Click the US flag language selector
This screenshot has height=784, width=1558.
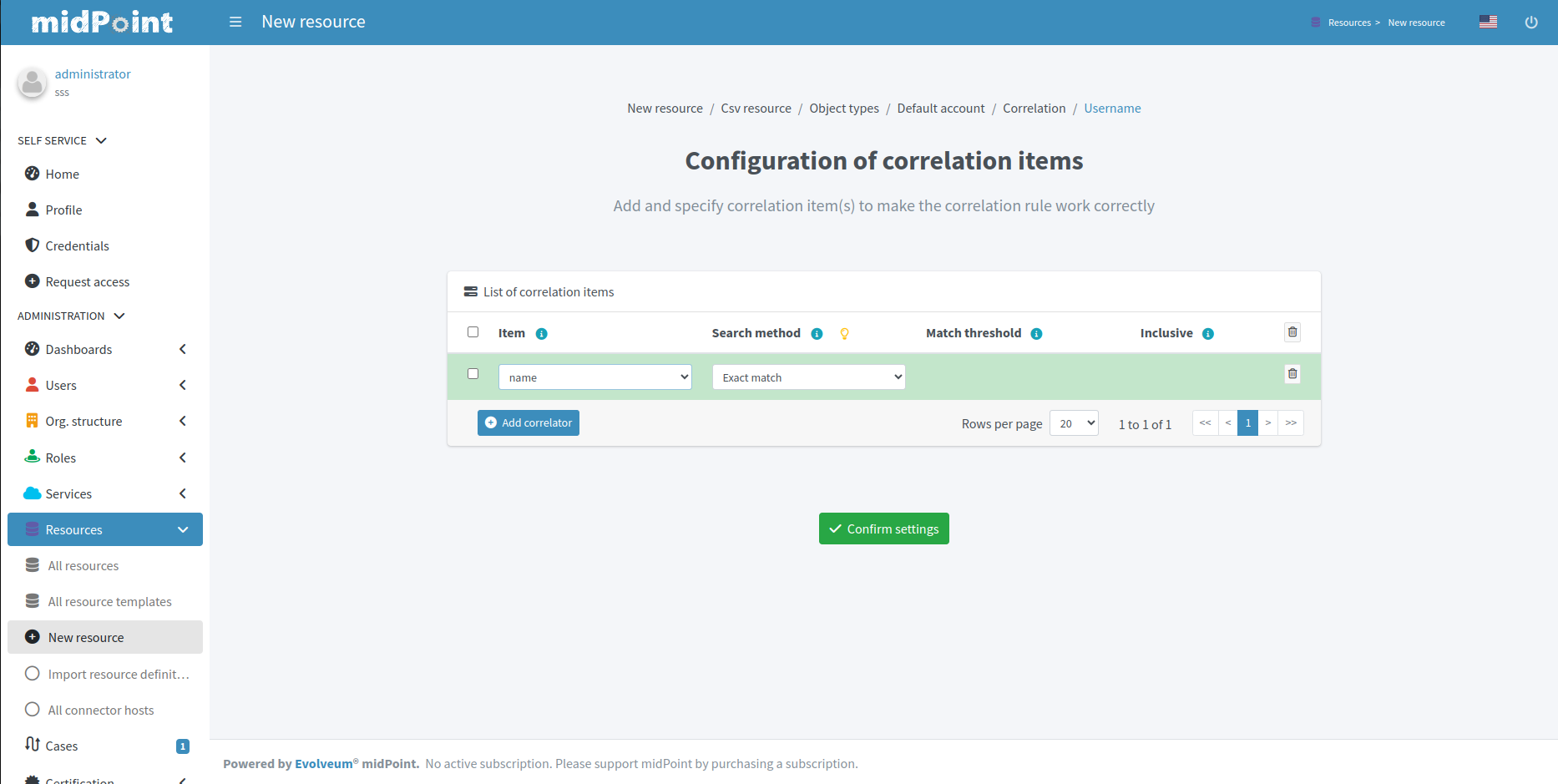pos(1489,21)
